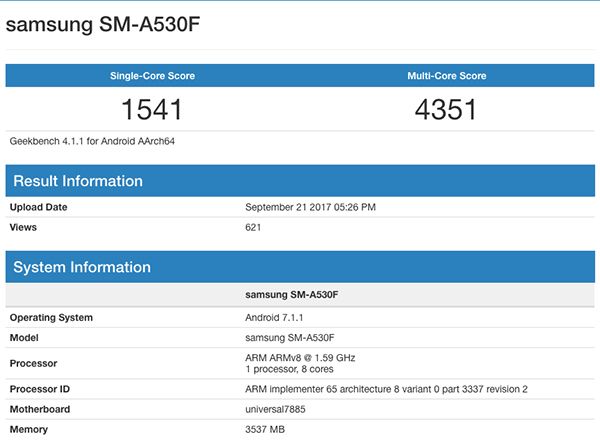
Task: Select the Single-Core Score header
Action: coord(153,75)
